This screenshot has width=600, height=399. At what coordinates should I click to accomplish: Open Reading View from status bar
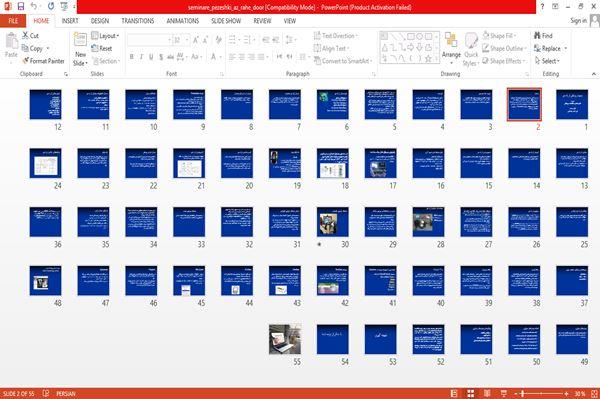point(487,393)
